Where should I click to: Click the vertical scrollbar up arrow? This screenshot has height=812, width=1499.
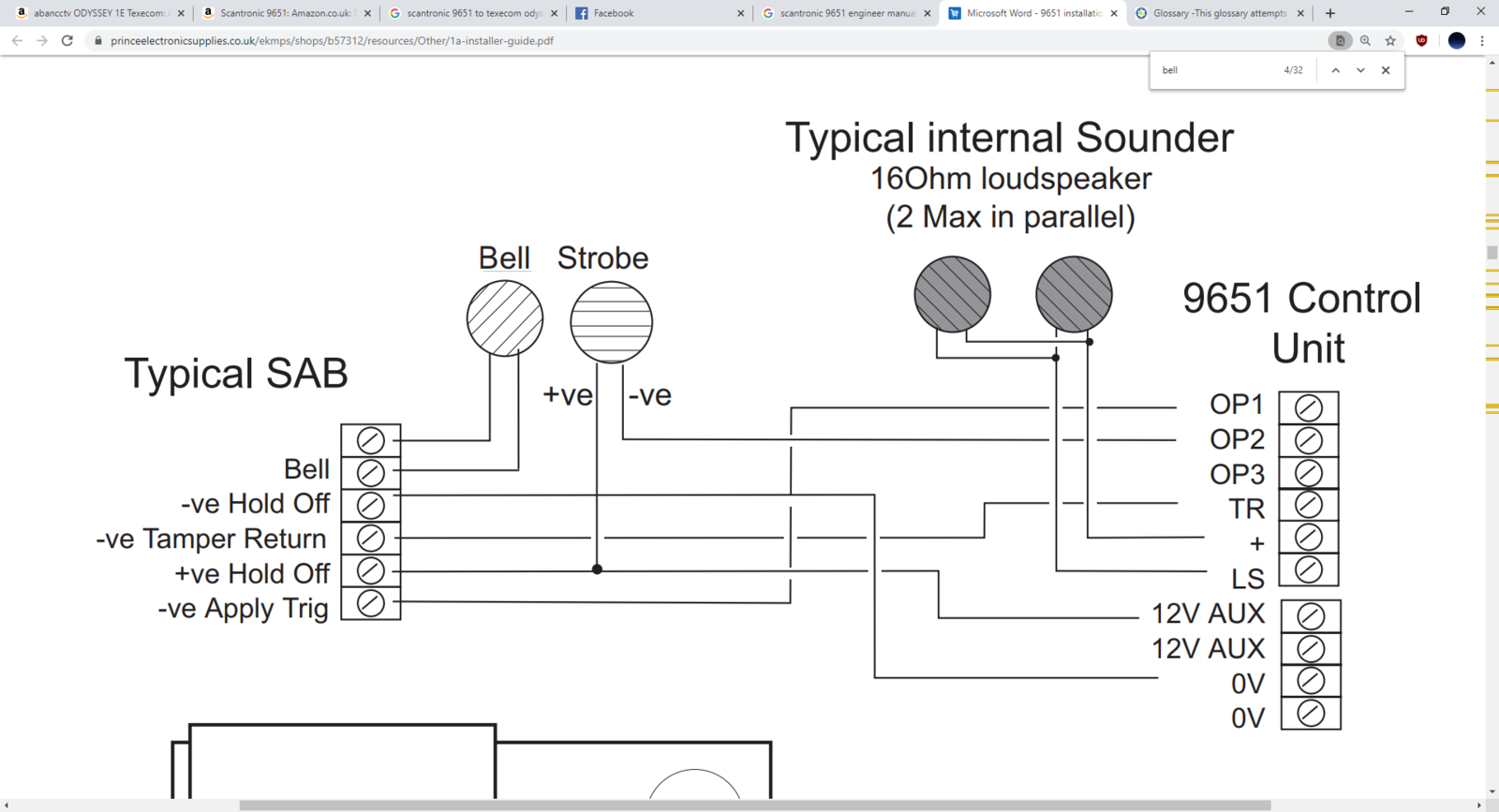tap(1492, 63)
